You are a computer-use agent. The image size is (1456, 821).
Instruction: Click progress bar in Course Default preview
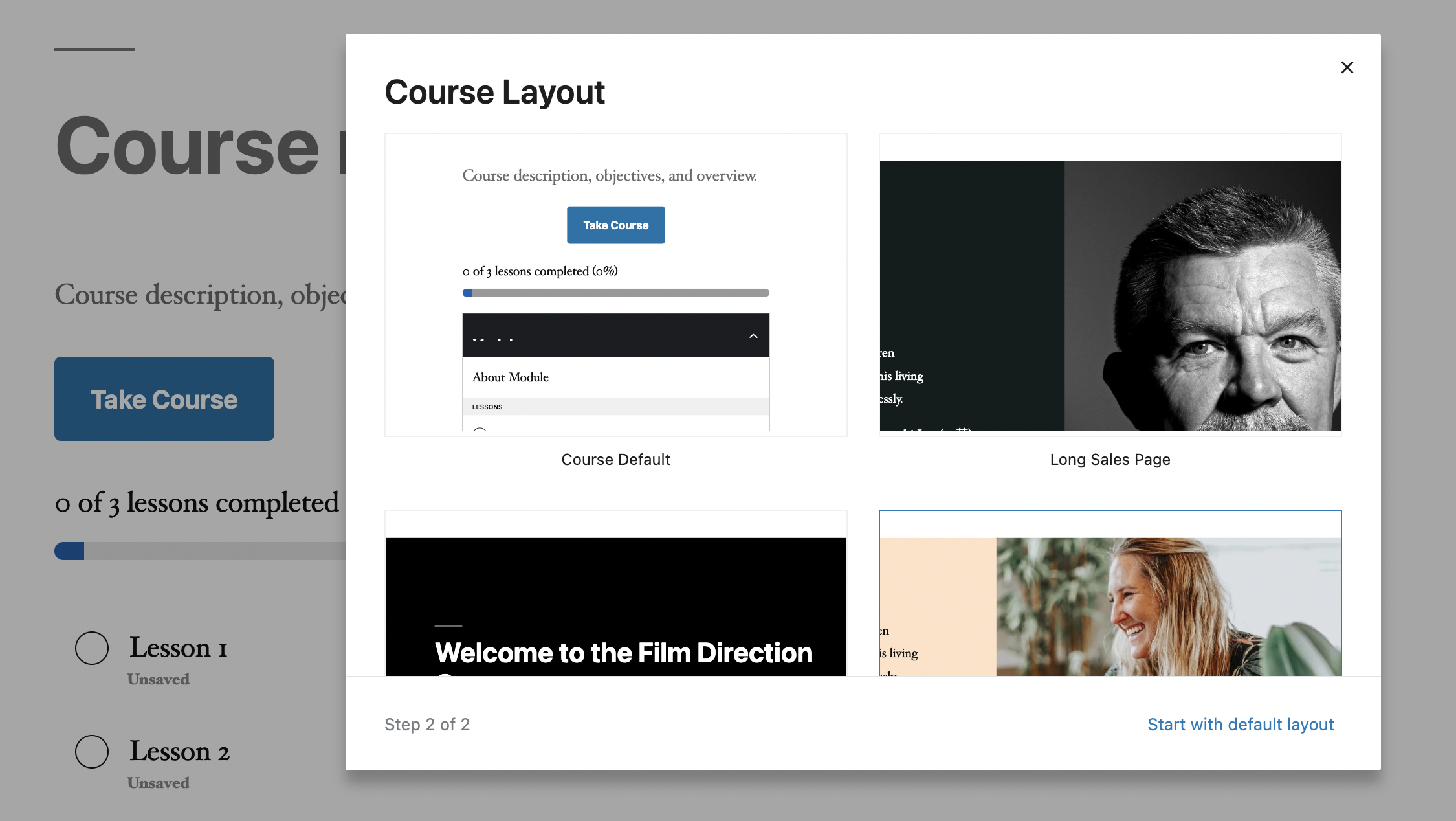click(x=615, y=293)
